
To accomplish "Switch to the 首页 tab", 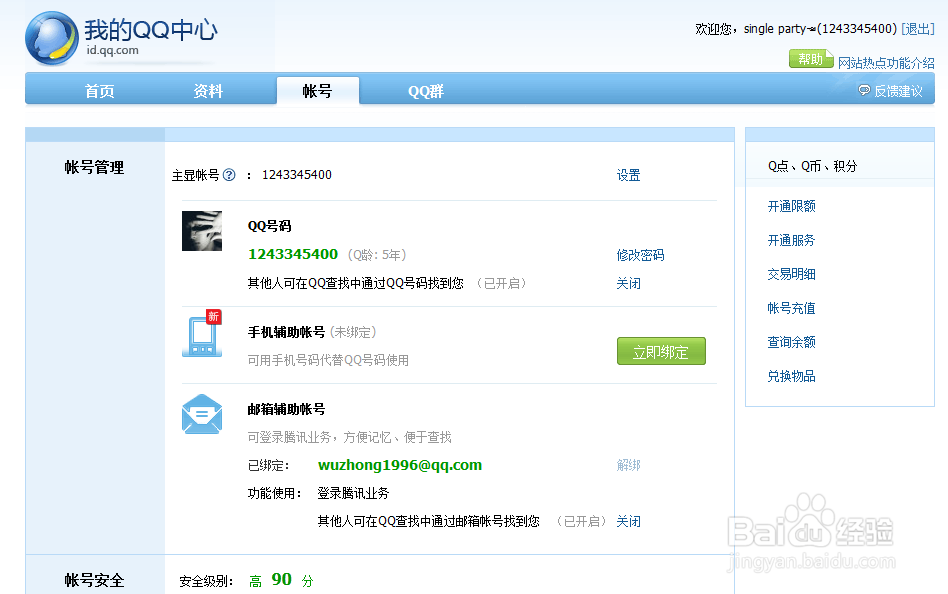I will (98, 90).
